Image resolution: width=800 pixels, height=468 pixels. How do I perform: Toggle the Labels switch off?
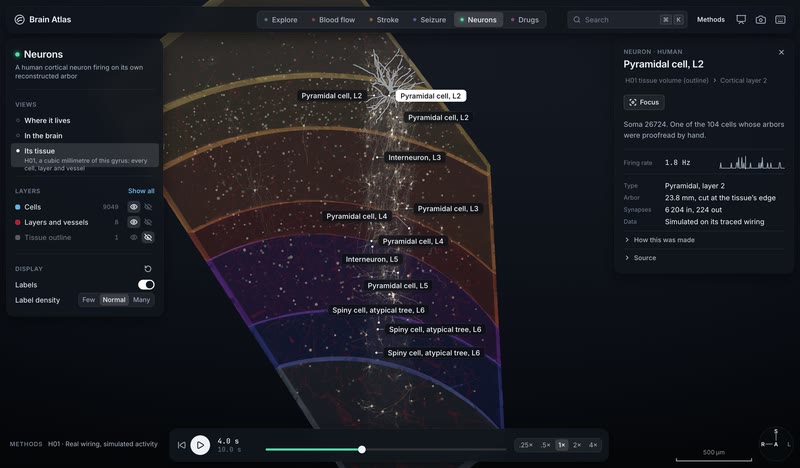(x=146, y=285)
